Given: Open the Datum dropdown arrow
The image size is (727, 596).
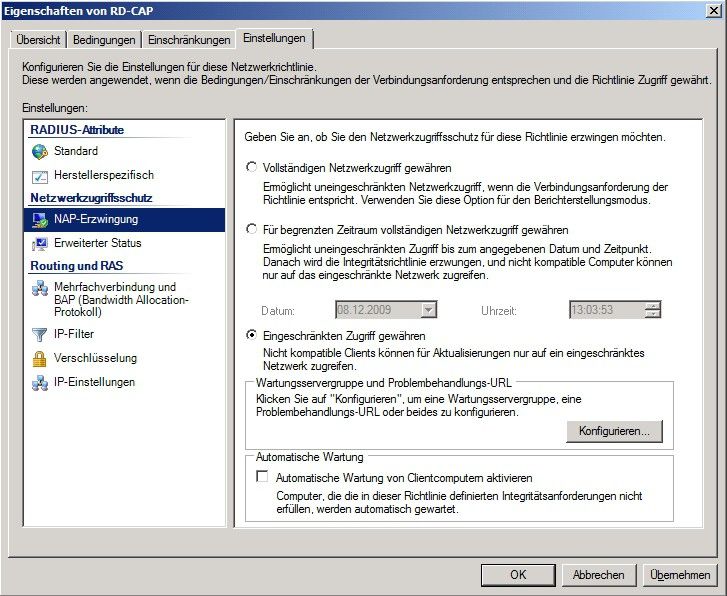Looking at the screenshot, I should coord(428,310).
